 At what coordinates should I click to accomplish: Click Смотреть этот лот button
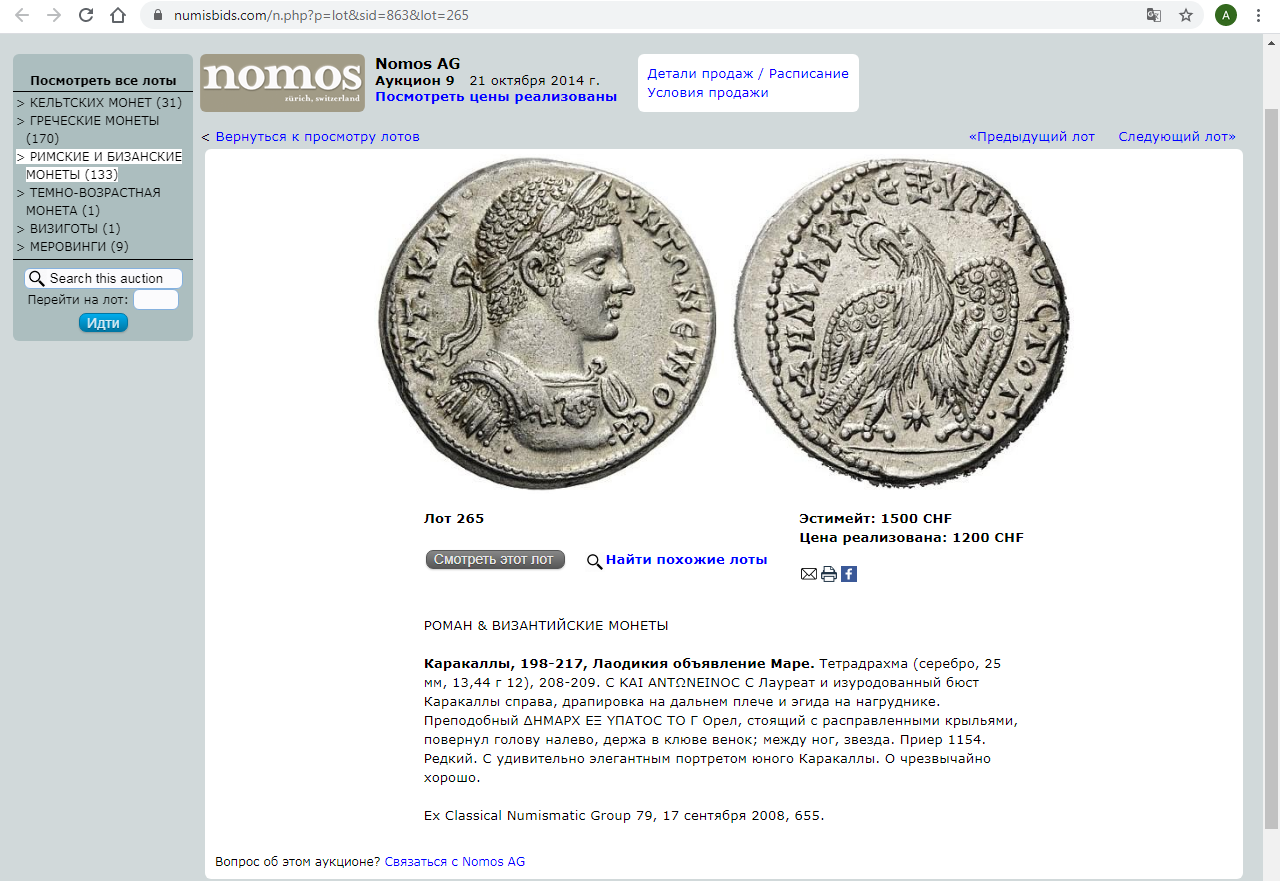point(495,560)
